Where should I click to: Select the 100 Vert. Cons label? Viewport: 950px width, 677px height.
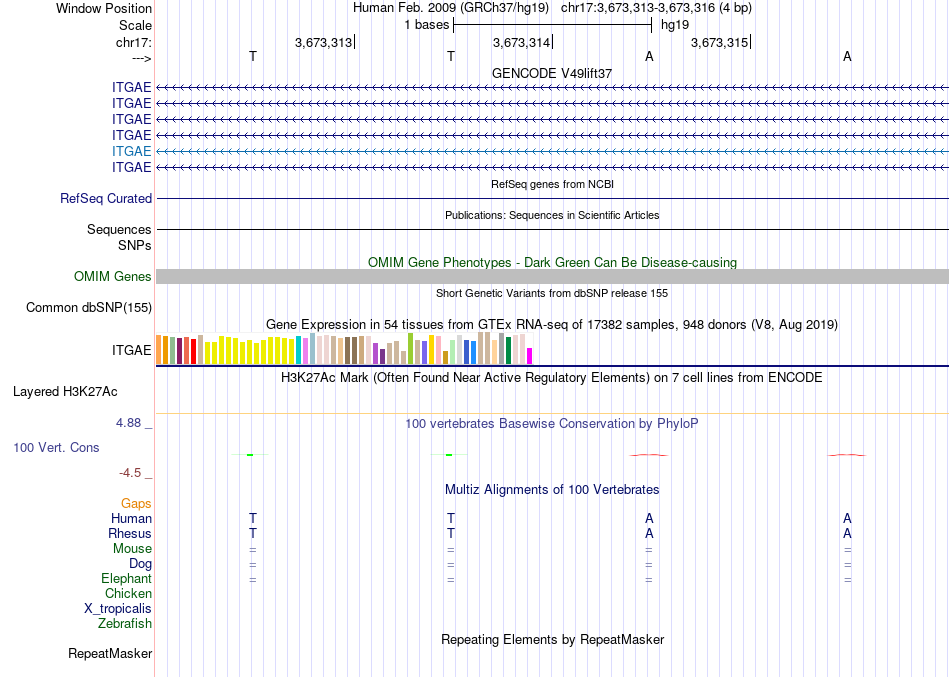click(x=56, y=447)
